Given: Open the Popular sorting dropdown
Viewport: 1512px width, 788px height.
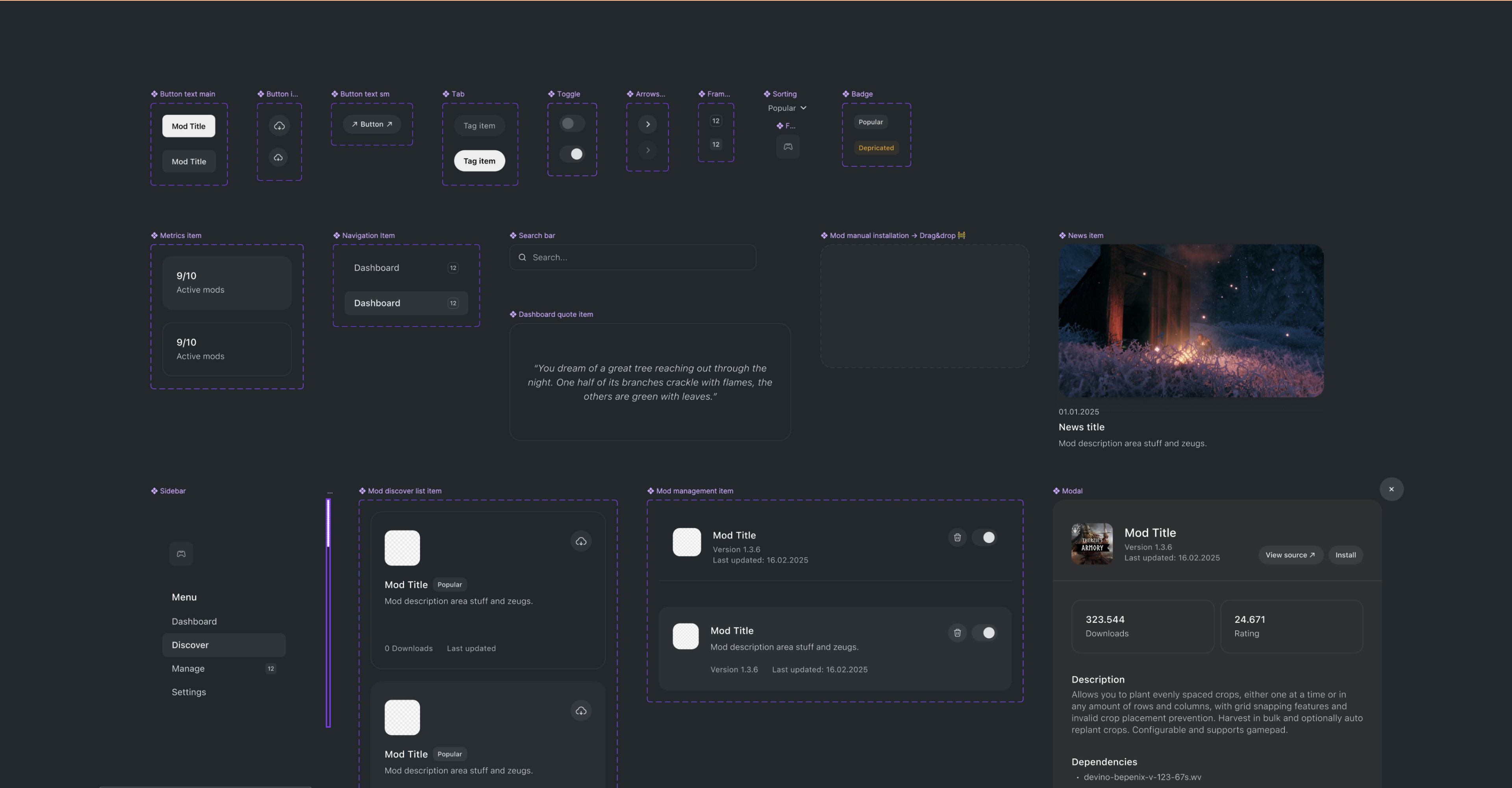Looking at the screenshot, I should point(787,108).
